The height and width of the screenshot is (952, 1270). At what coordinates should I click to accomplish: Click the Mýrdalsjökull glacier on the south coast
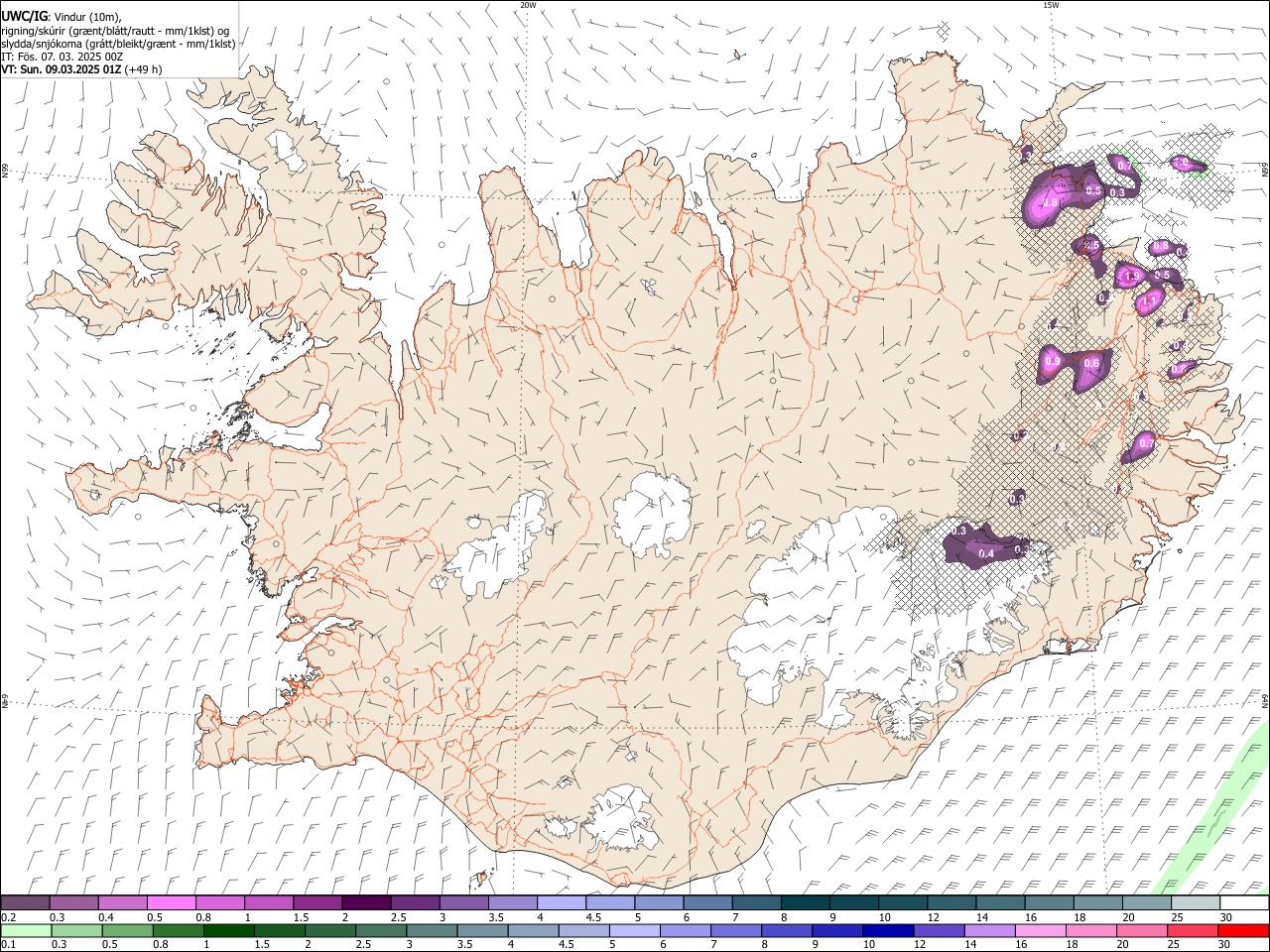[x=623, y=819]
